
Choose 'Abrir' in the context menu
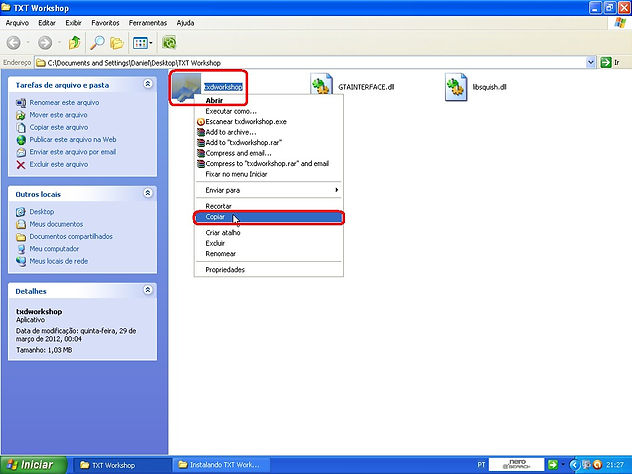tap(268, 100)
